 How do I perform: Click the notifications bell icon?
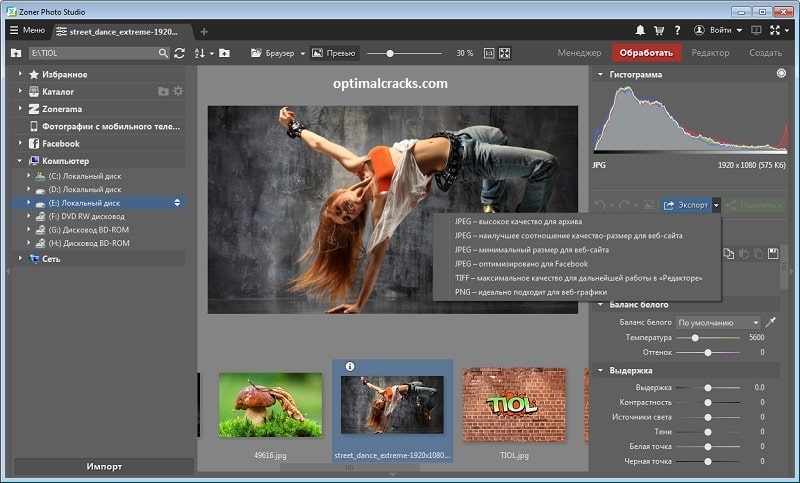pos(640,31)
